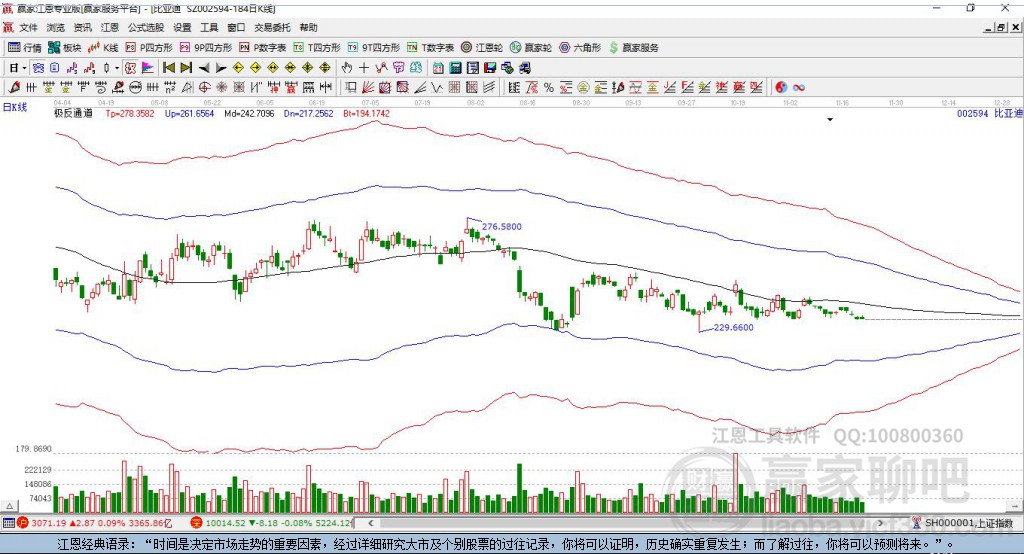This screenshot has height=554, width=1024.
Task: Jump to the first bar with skip-to-start arrow
Action: [x=168, y=67]
